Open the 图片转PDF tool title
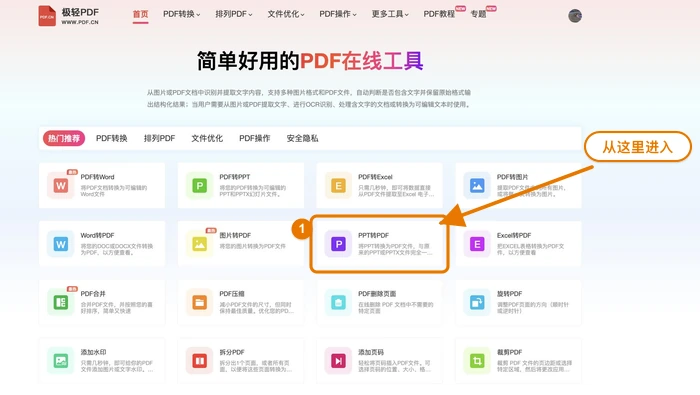The height and width of the screenshot is (395, 700). (235, 235)
